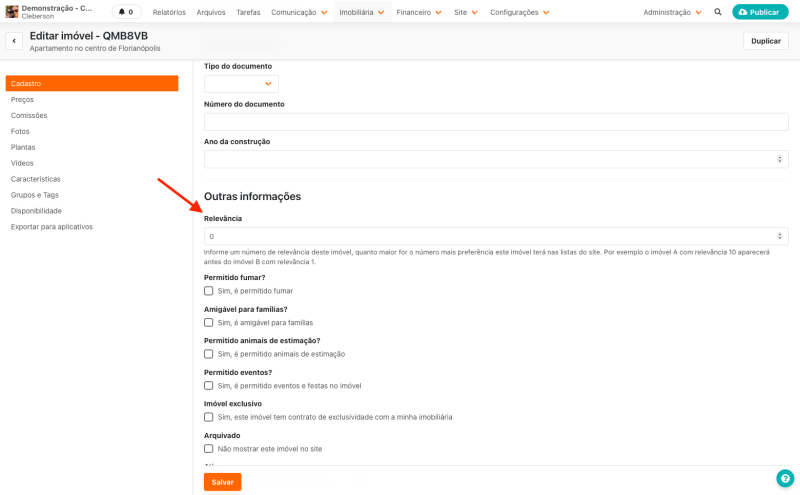Click the search magnifier icon
Image resolution: width=800 pixels, height=495 pixels.
click(717, 12)
